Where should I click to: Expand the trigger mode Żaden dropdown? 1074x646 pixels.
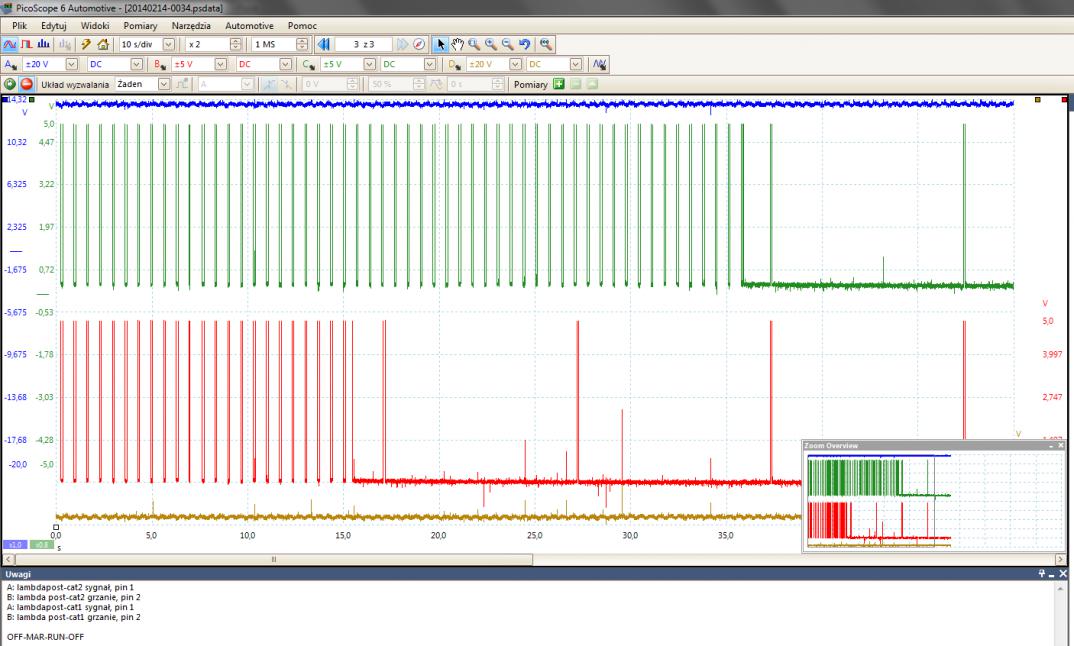tap(165, 85)
